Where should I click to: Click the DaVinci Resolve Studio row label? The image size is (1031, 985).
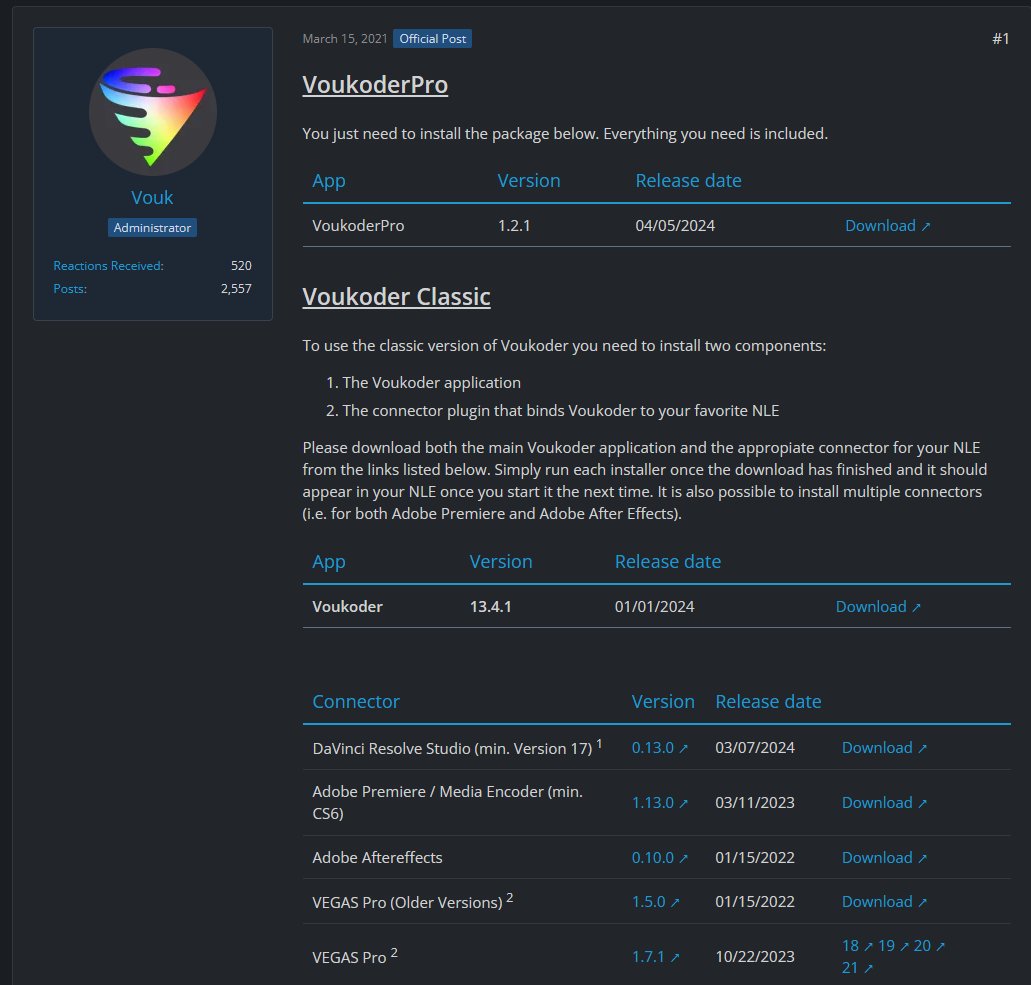click(x=457, y=748)
